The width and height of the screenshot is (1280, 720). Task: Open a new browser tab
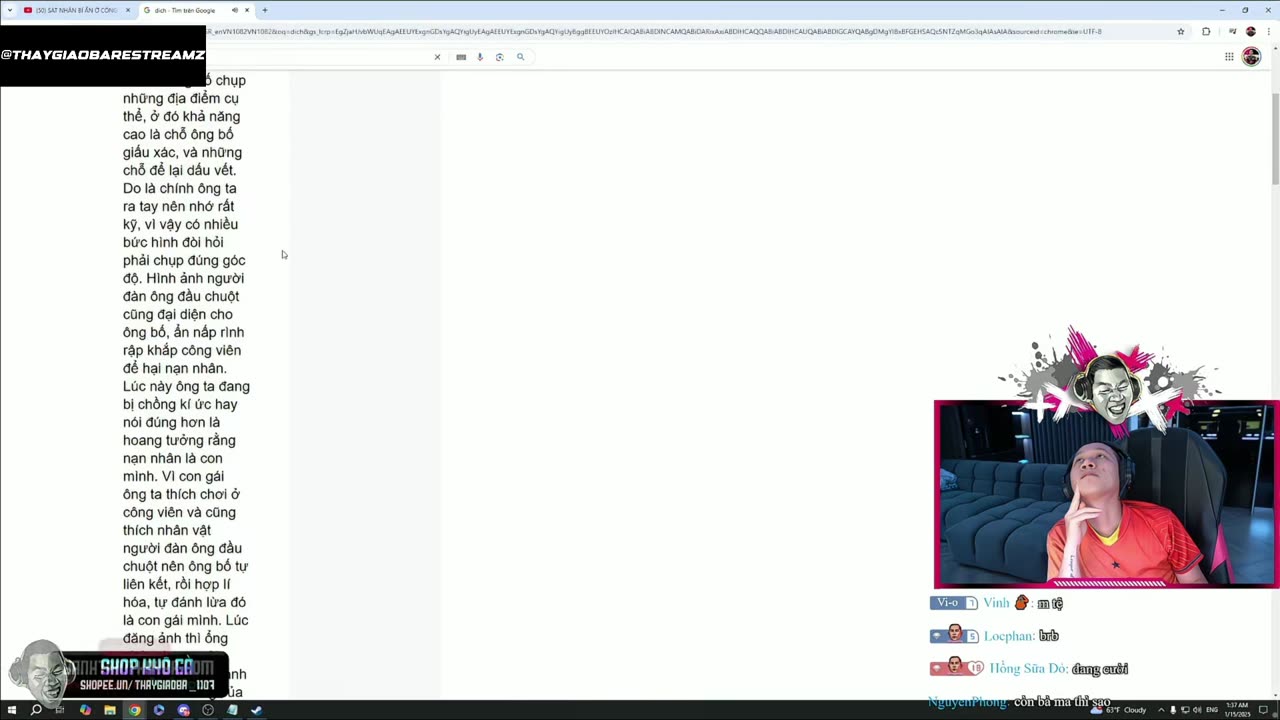click(265, 10)
